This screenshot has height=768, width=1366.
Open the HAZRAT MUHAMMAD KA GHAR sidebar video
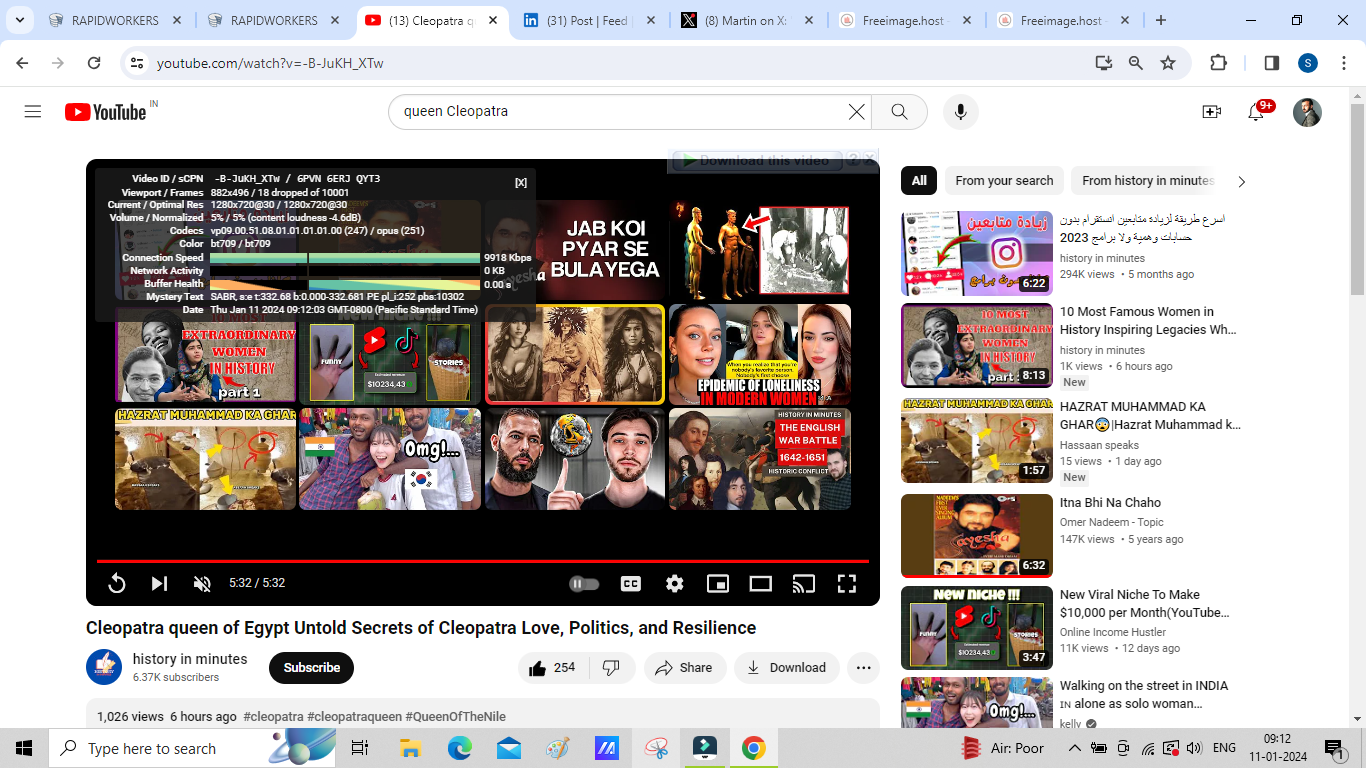1150,416
